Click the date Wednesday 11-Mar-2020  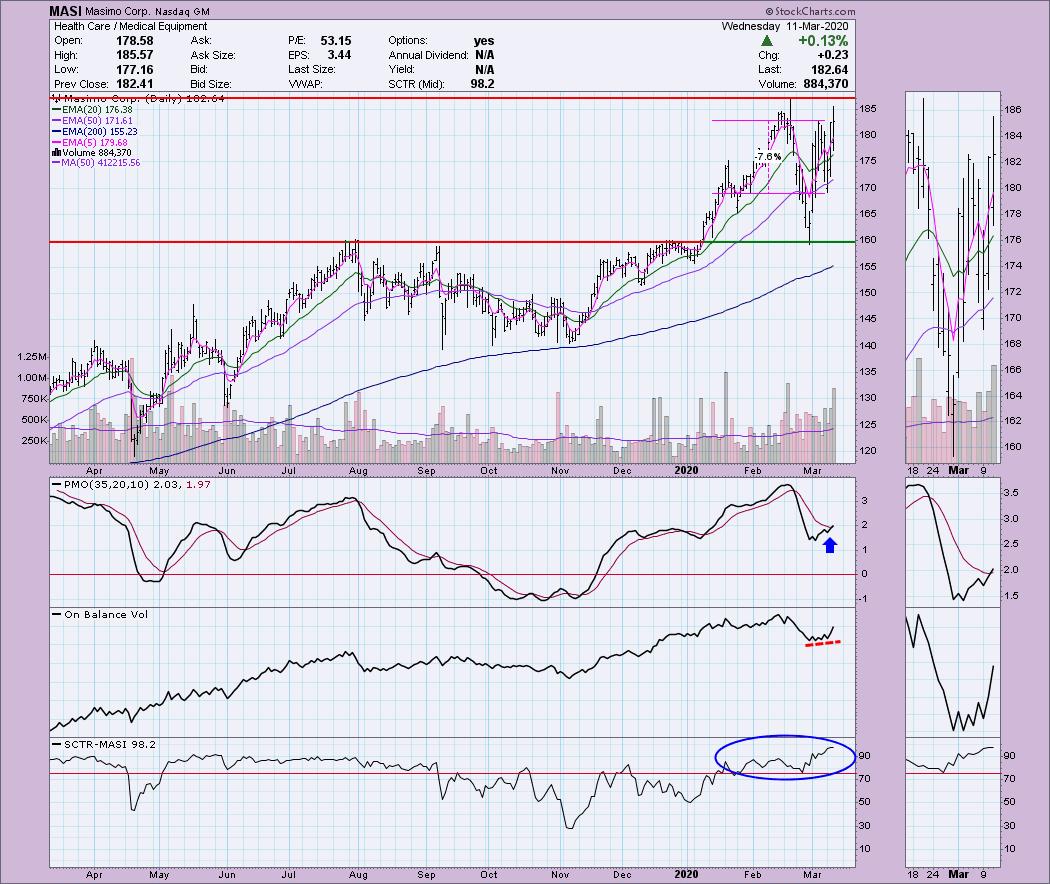pyautogui.click(x=785, y=26)
